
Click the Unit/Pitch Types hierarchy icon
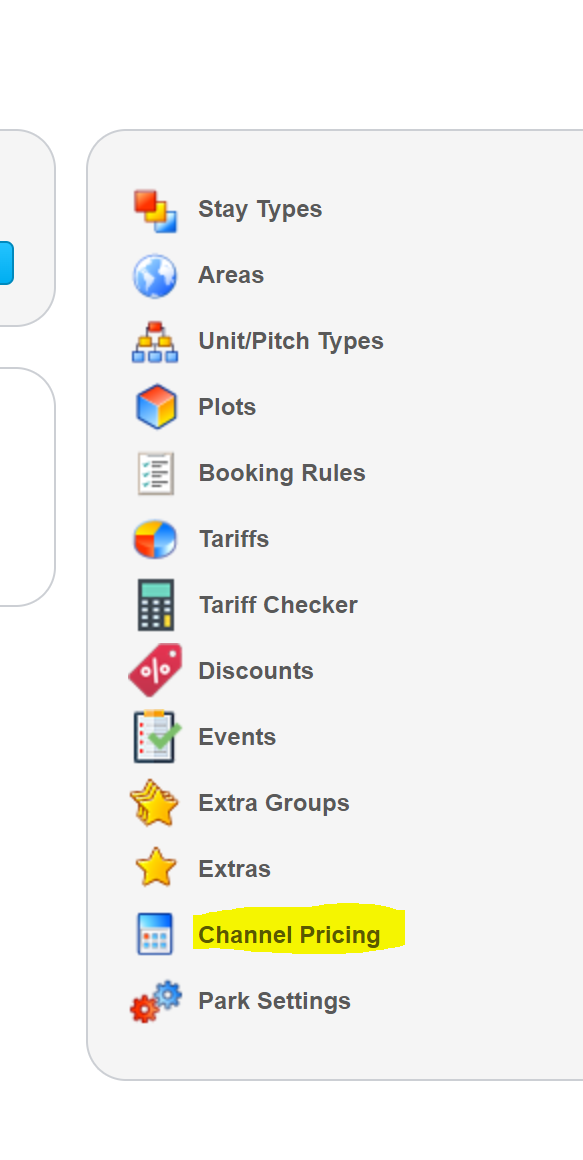(155, 342)
